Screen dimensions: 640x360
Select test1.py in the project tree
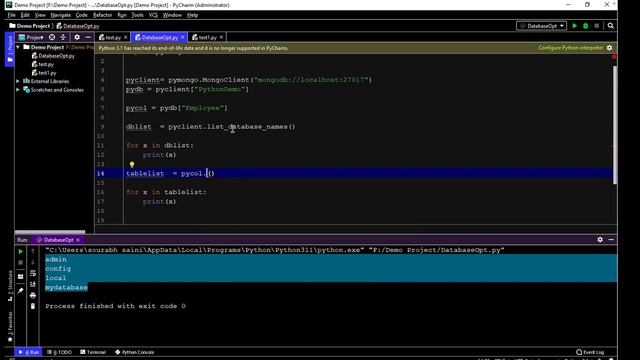click(44, 73)
